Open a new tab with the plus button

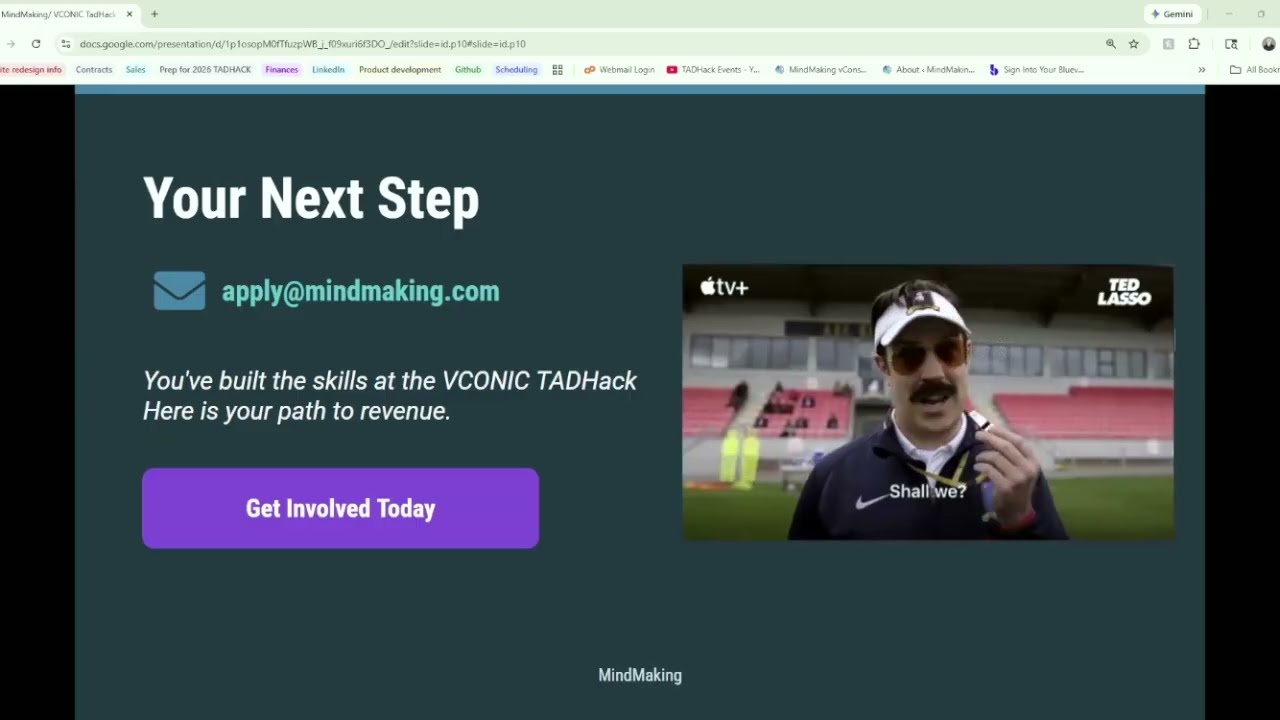click(154, 14)
